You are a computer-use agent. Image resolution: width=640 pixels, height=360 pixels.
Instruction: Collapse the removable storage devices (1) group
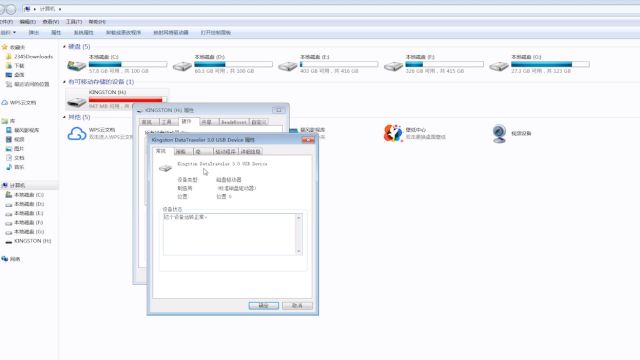pos(64,82)
